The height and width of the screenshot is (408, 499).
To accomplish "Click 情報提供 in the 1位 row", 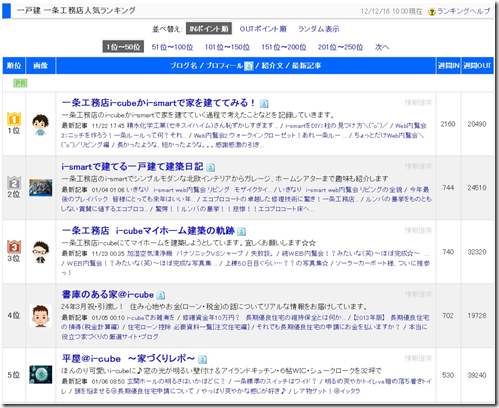I will [418, 103].
